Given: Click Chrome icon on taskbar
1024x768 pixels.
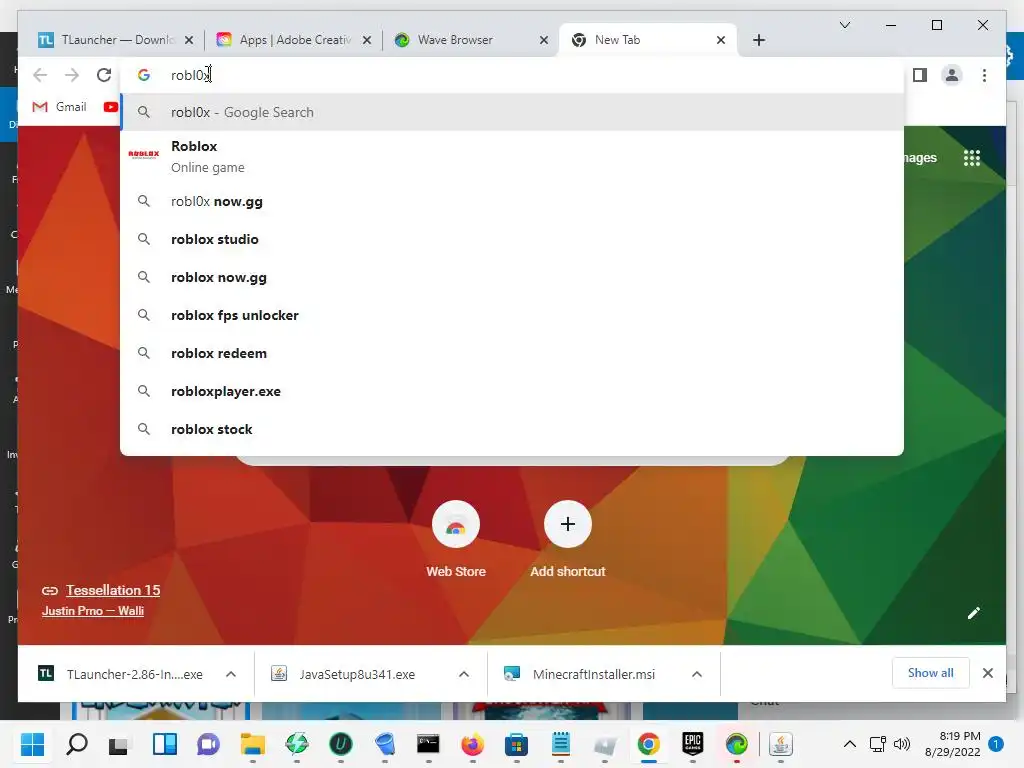Looking at the screenshot, I should click(x=648, y=744).
